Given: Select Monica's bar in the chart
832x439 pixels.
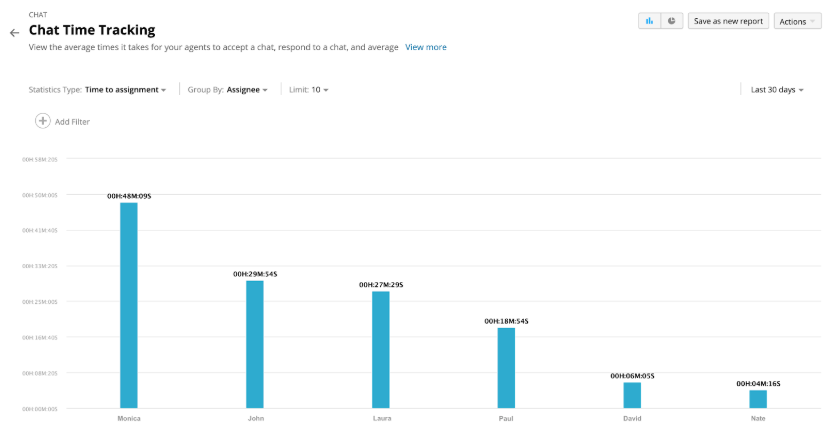Looking at the screenshot, I should pos(129,305).
